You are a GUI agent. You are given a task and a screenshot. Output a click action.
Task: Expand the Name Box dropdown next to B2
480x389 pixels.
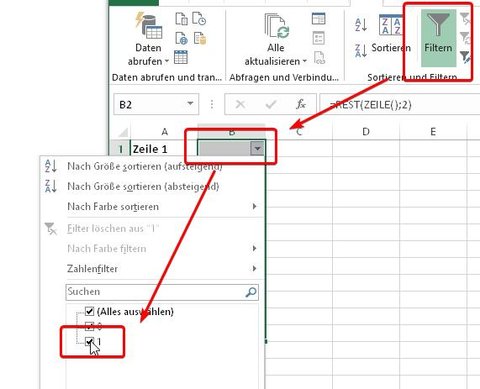190,104
